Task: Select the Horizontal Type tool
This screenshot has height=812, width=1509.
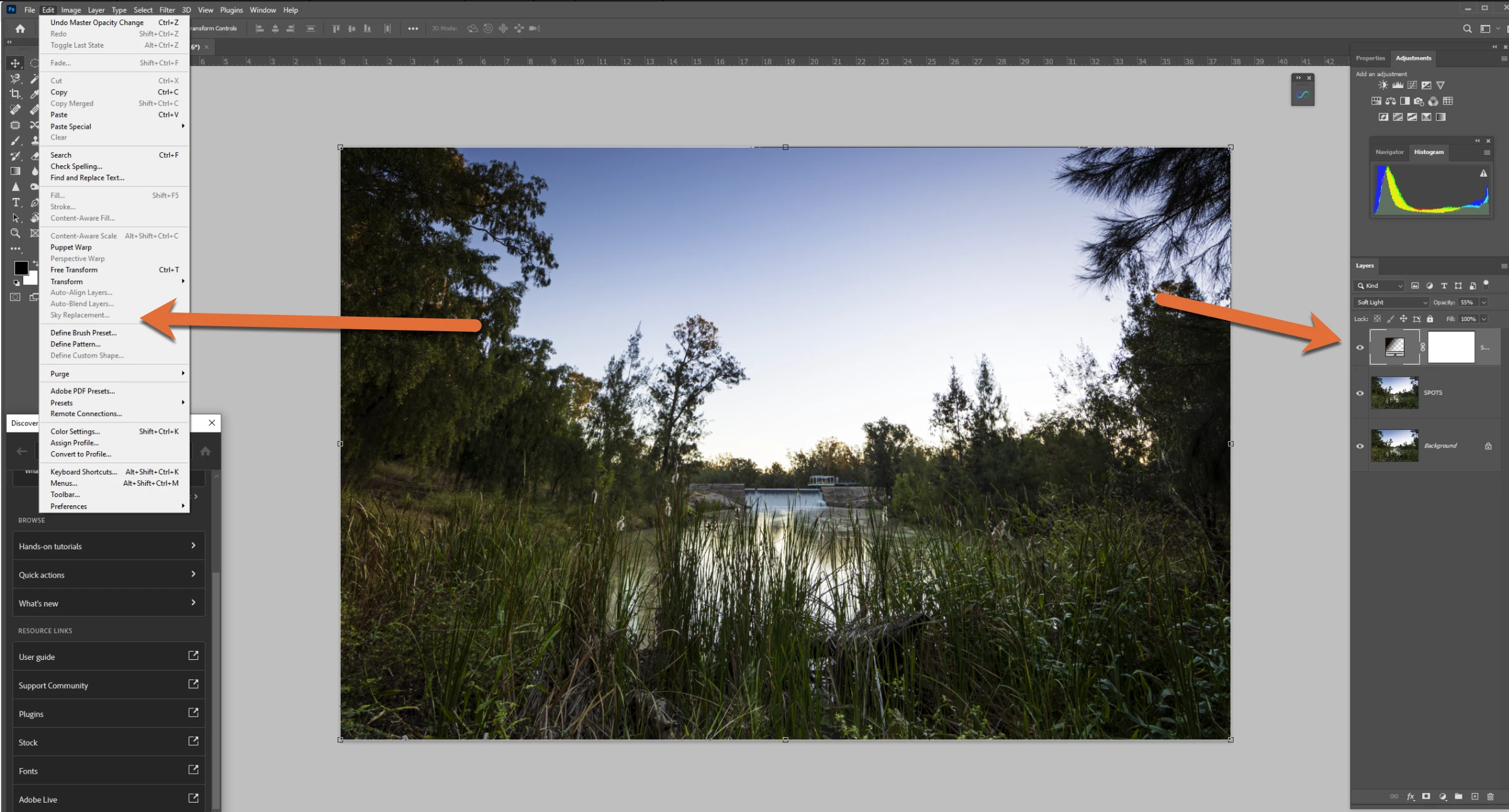Action: [x=16, y=202]
